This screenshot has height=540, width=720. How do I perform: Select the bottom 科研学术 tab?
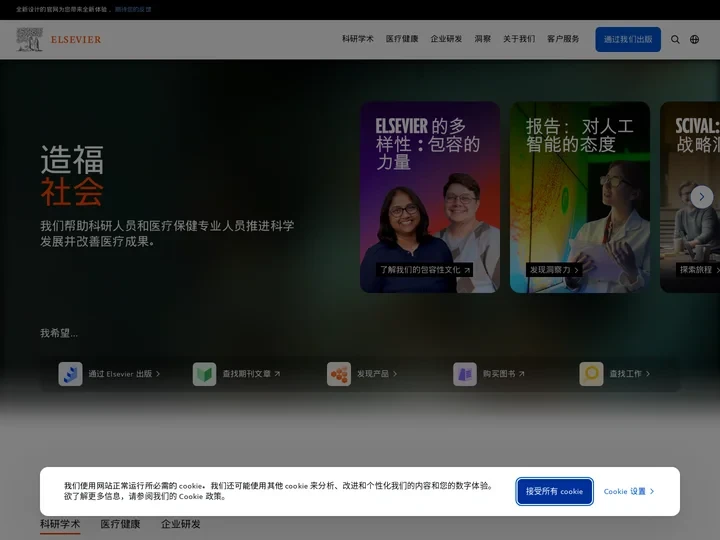[60, 524]
